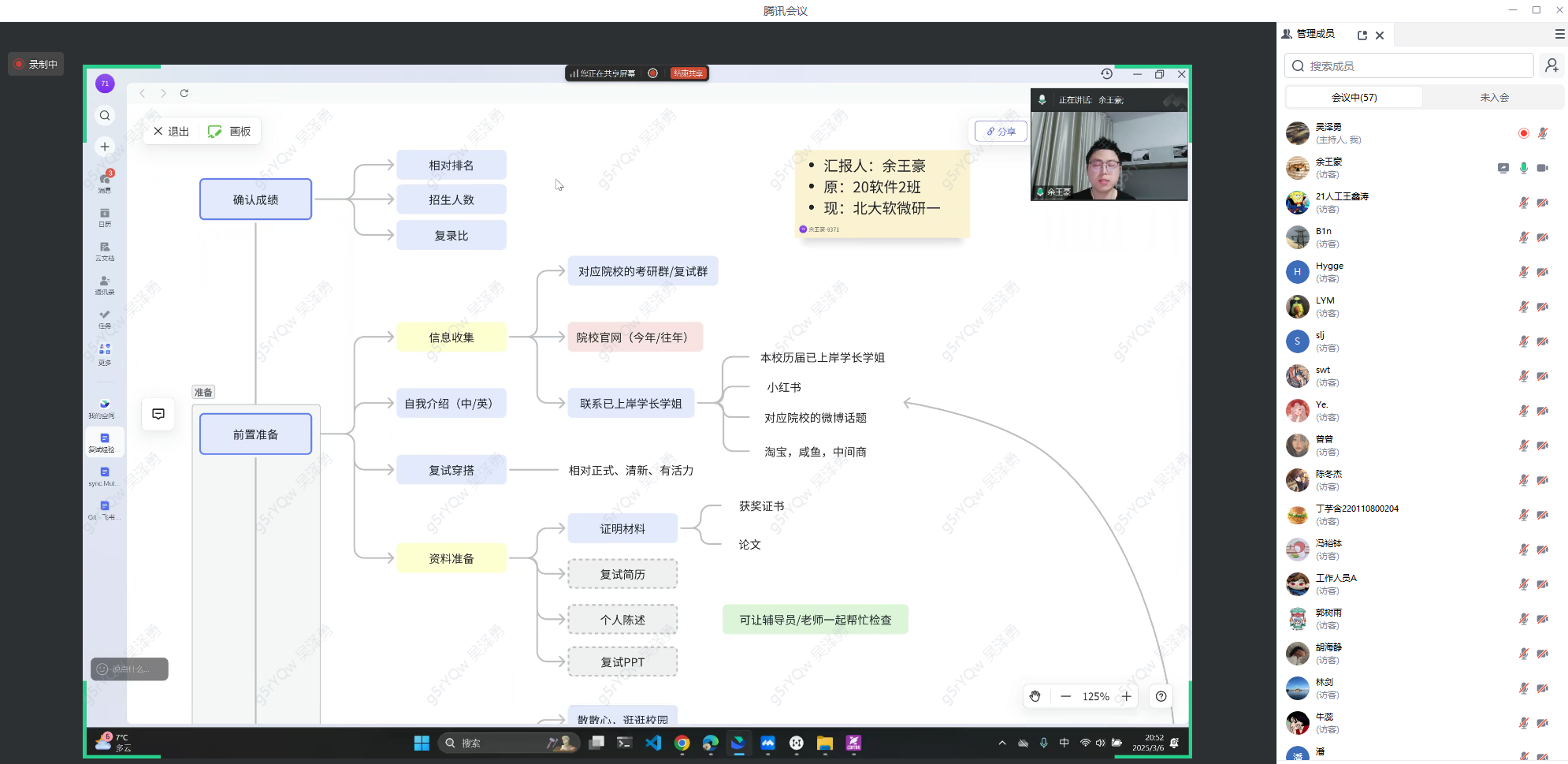1568x764 pixels.
Task: Toggle microphone for 吴泽勇 in member list
Action: coord(1542,133)
